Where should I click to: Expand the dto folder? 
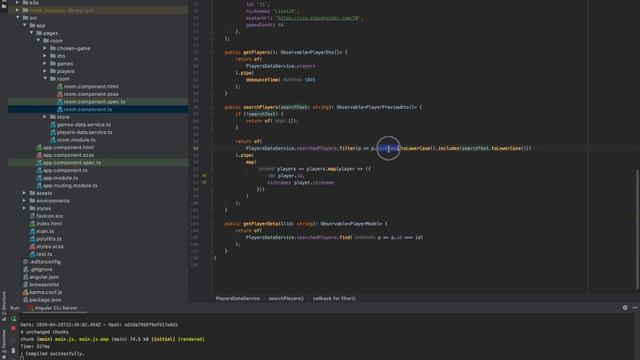45,56
